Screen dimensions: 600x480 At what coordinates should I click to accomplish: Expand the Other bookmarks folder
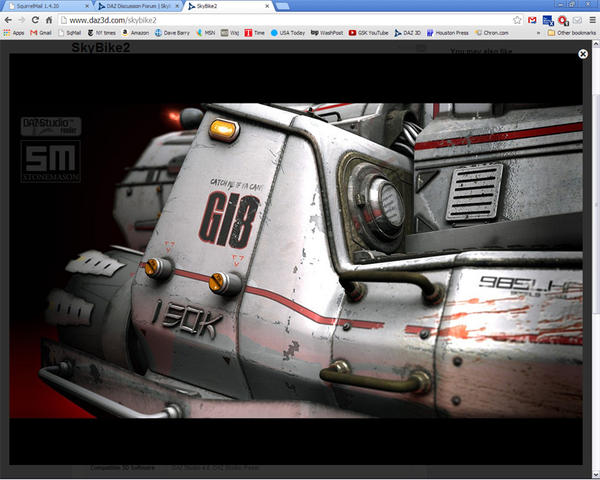572,33
